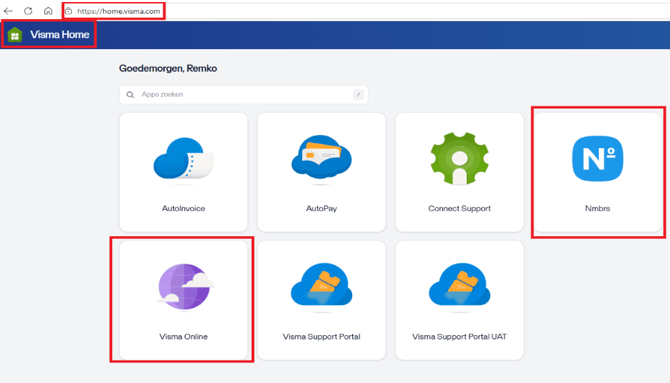Go back with the browser back arrow
This screenshot has height=383, width=670.
click(8, 11)
